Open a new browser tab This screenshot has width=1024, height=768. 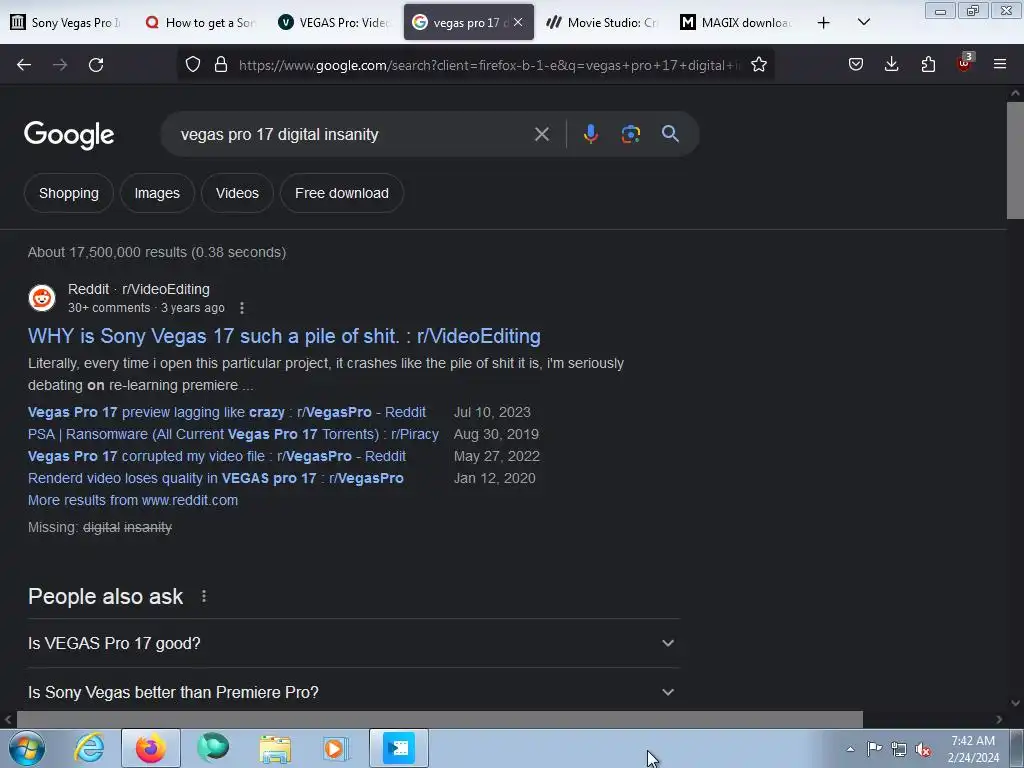(824, 23)
